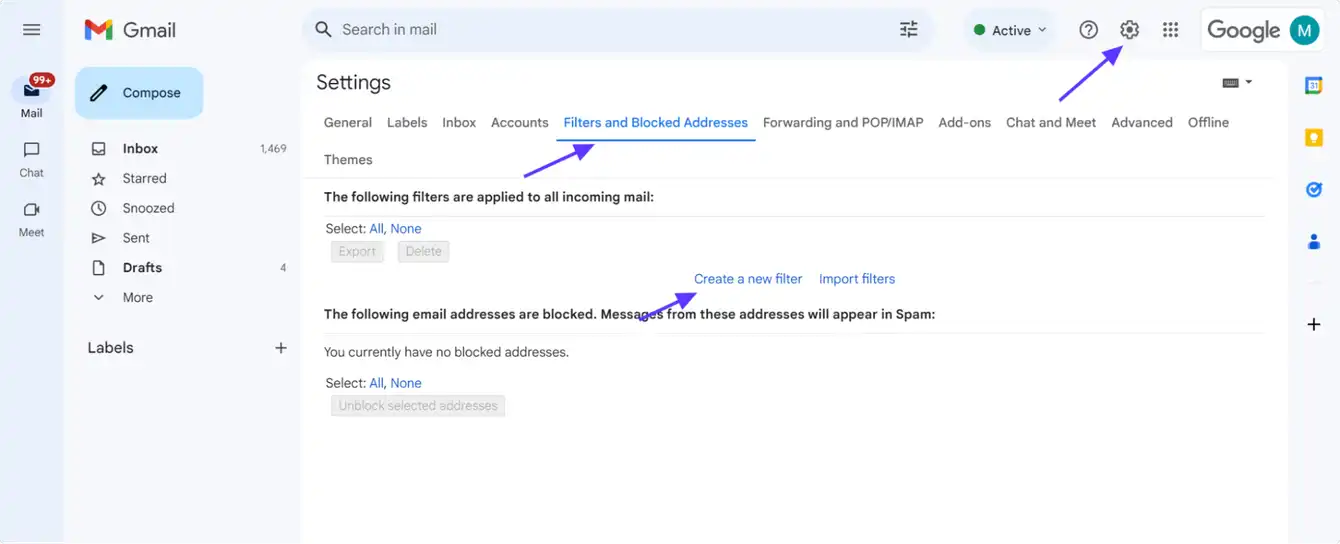
Task: Switch to the Advanced tab
Action: [1142, 122]
